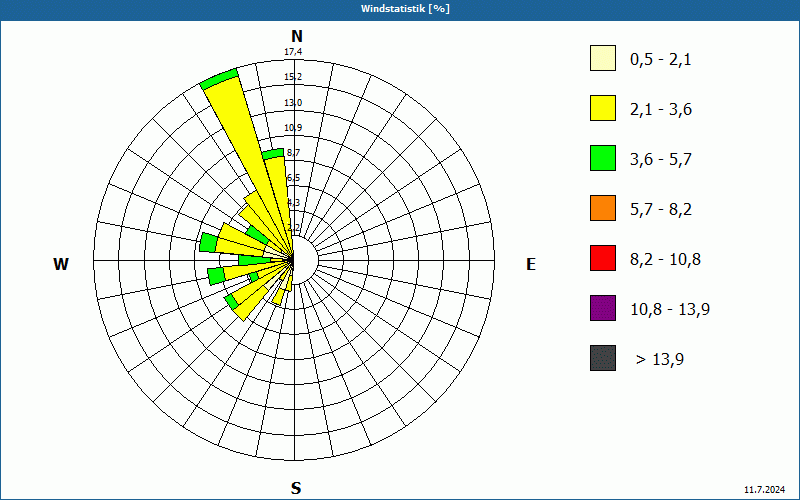
Task: Click the pale yellow 0,5 - 2,1 swatch
Action: click(x=603, y=58)
